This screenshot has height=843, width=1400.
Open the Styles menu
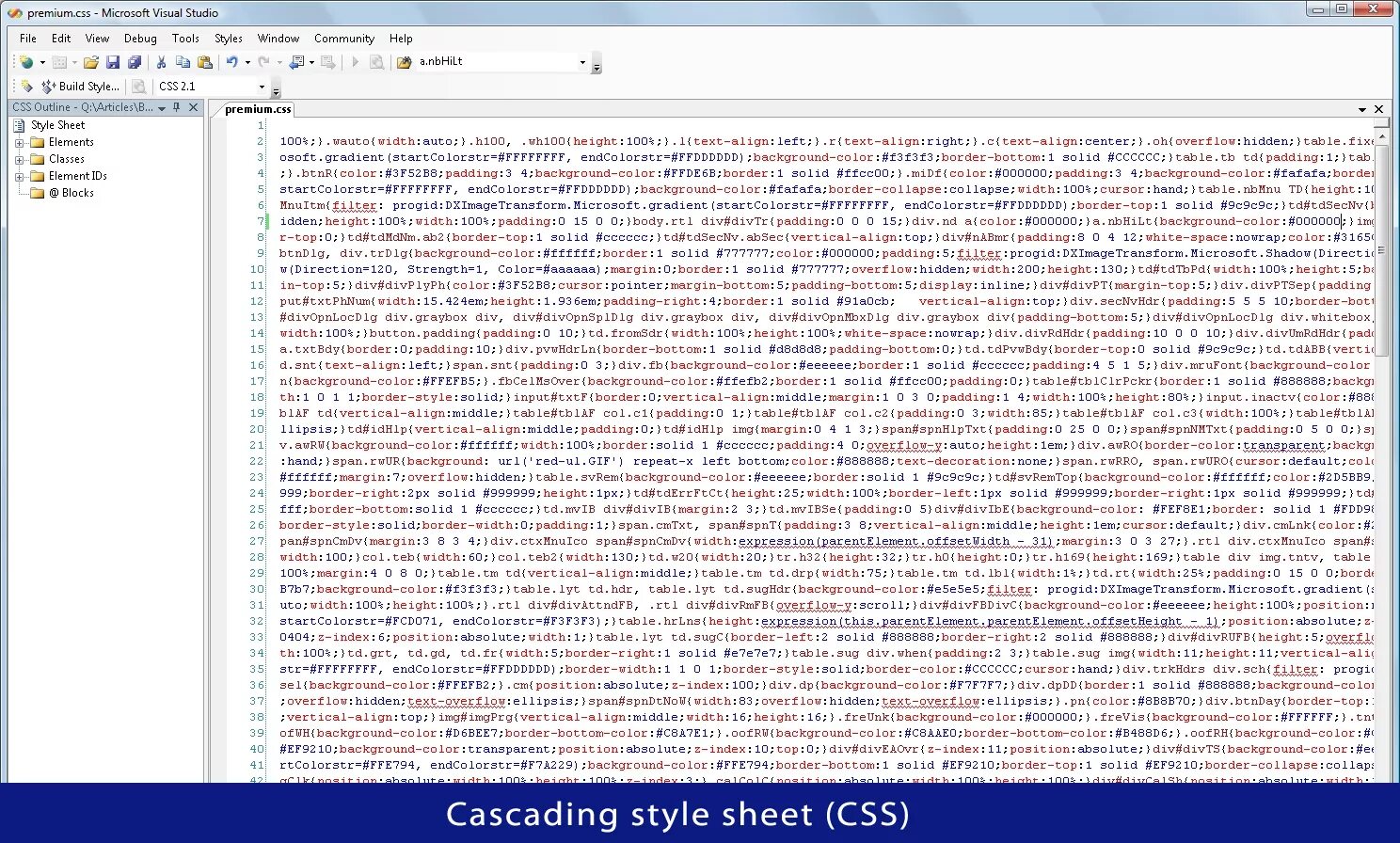pyautogui.click(x=229, y=39)
